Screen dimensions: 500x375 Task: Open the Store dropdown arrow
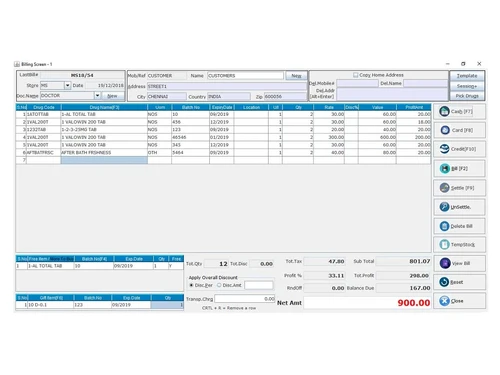click(x=67, y=86)
